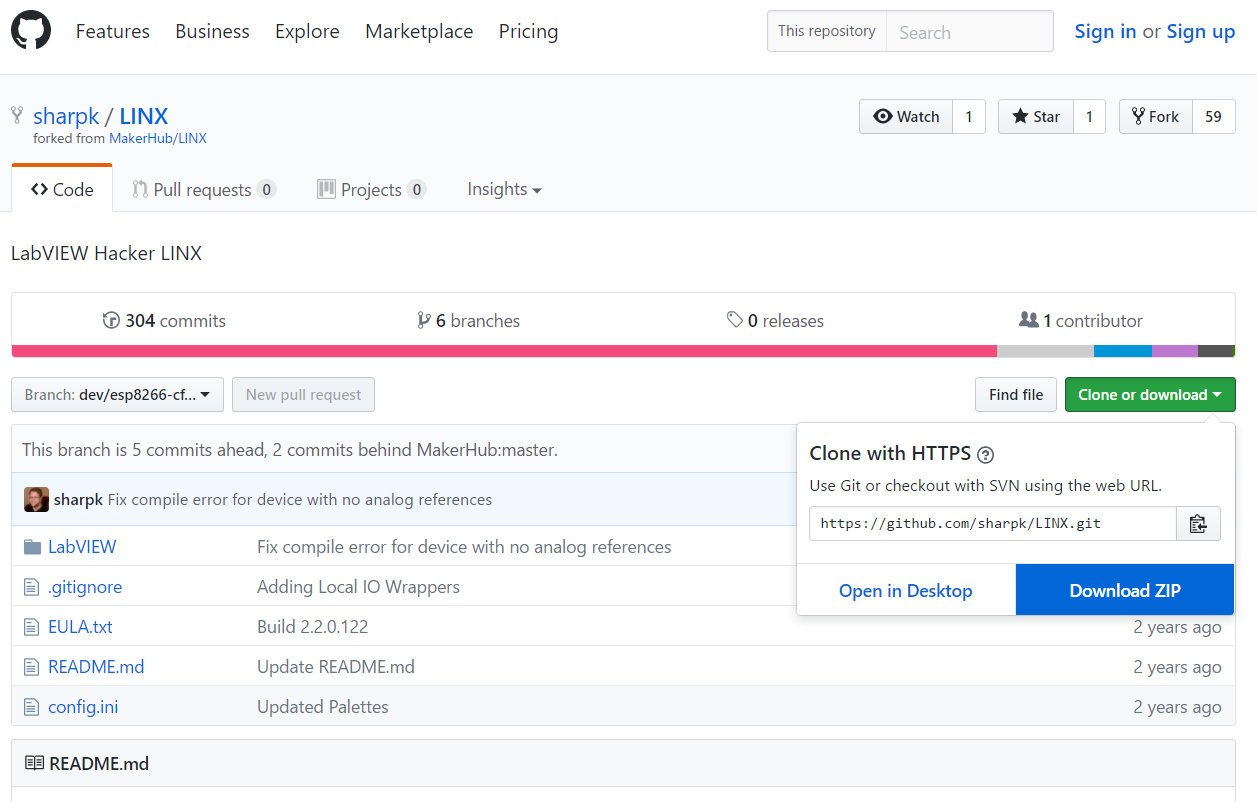This screenshot has height=802, width=1257.
Task: Click the eye icon in the Watch button
Action: pos(883,116)
